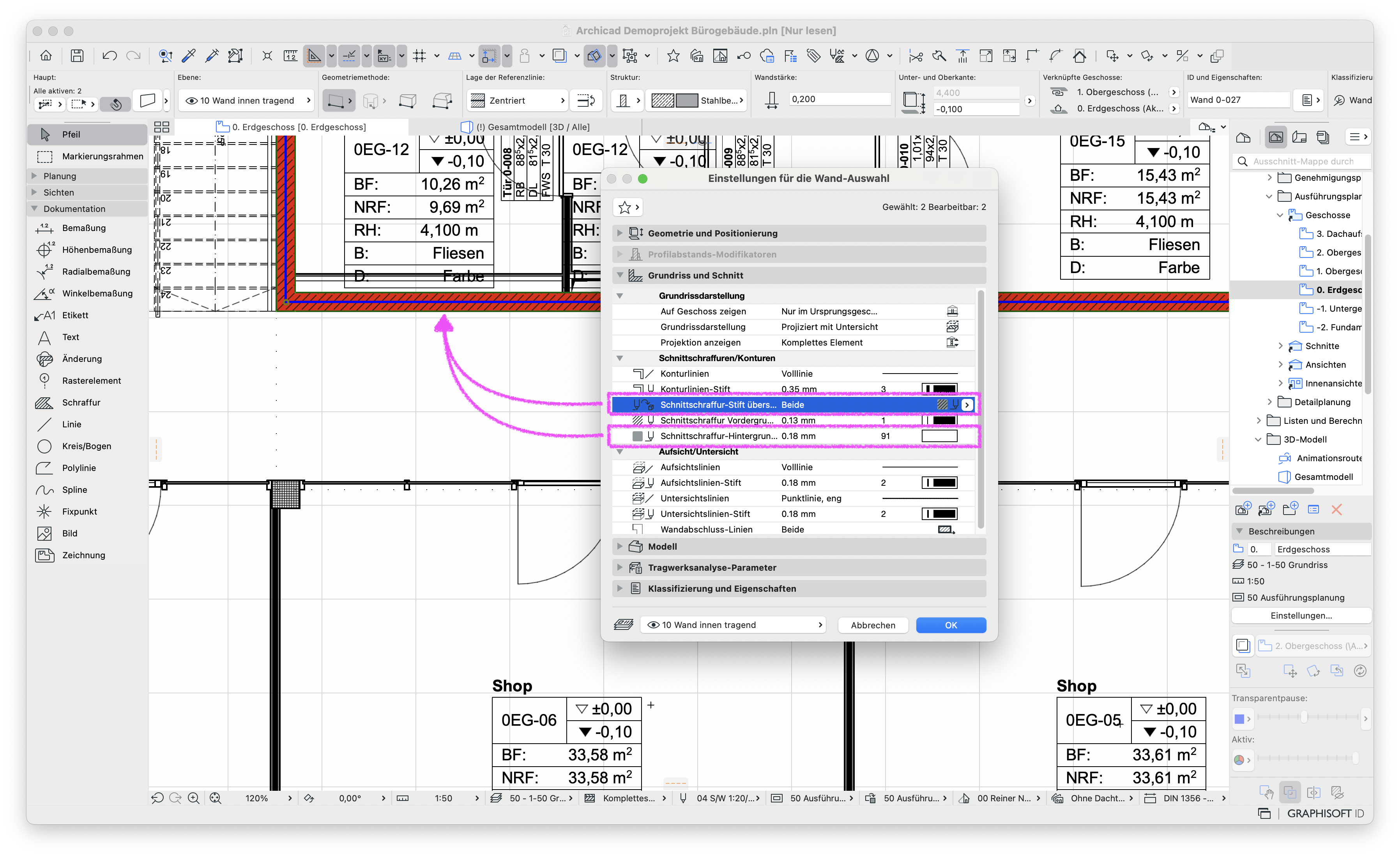Screen dimensions: 1400x857
Task: Open Stahlbe... building material button
Action: (696, 101)
